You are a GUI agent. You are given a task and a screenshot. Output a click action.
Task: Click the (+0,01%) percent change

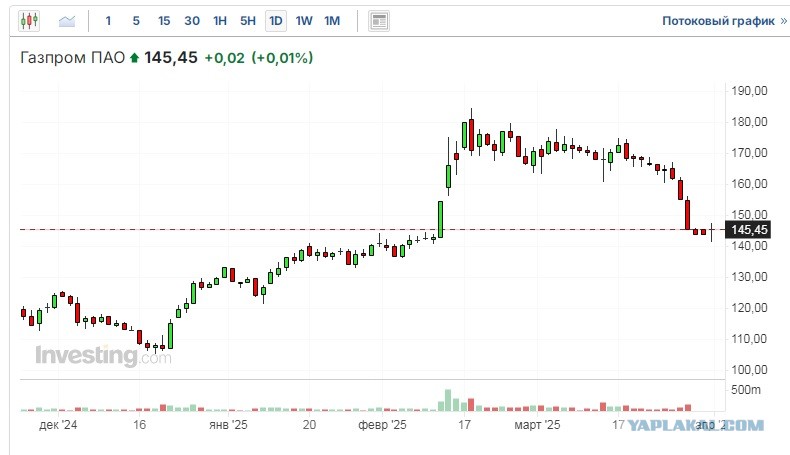[x=282, y=58]
